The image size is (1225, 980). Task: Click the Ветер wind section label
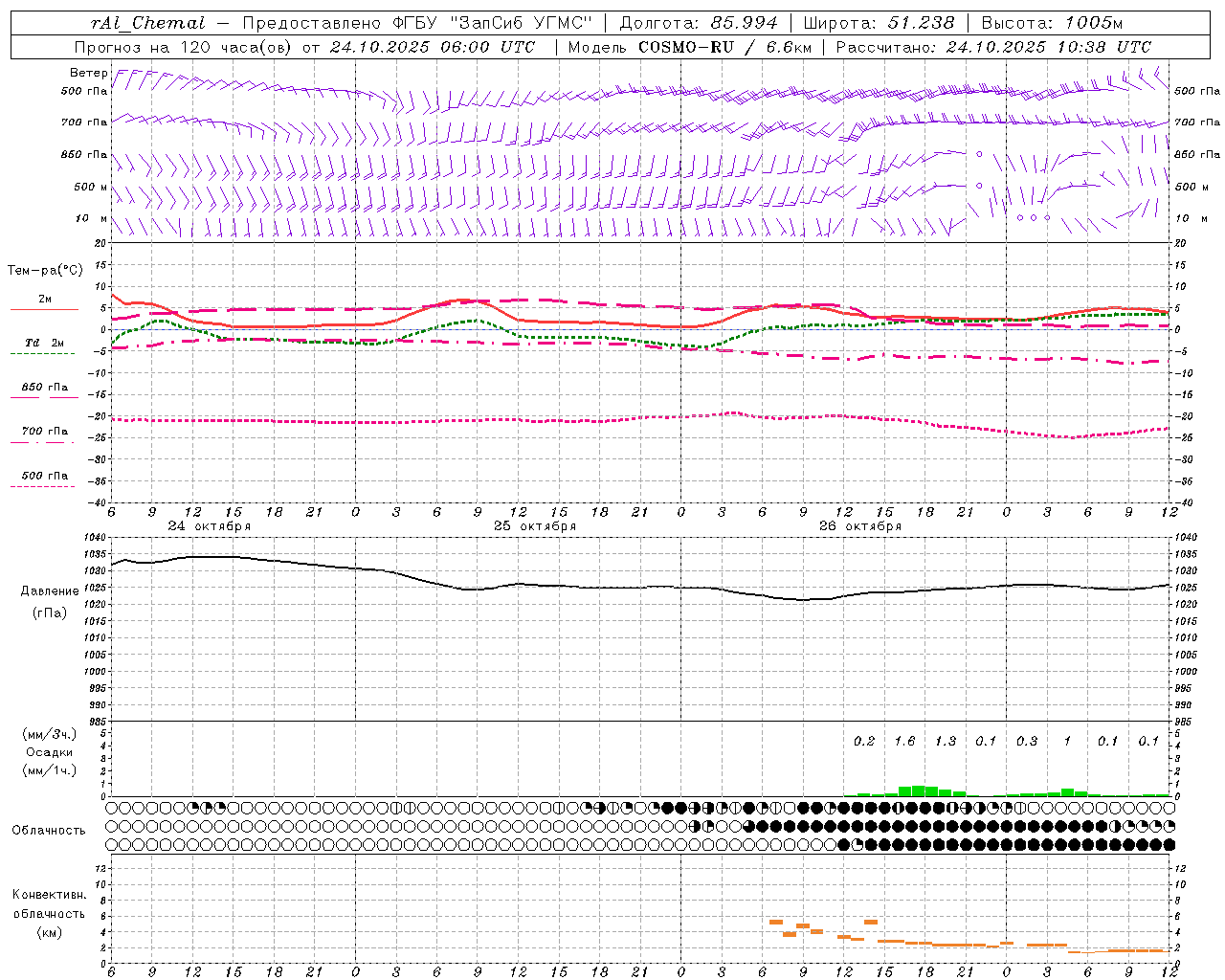[x=89, y=73]
